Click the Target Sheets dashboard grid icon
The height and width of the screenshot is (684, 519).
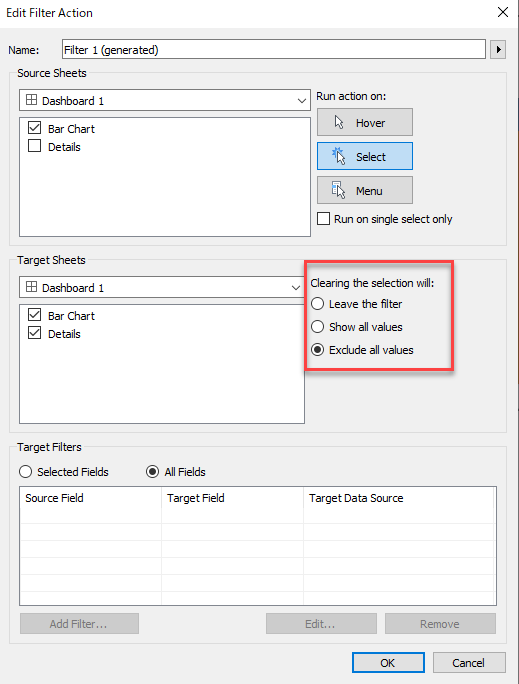click(31, 287)
